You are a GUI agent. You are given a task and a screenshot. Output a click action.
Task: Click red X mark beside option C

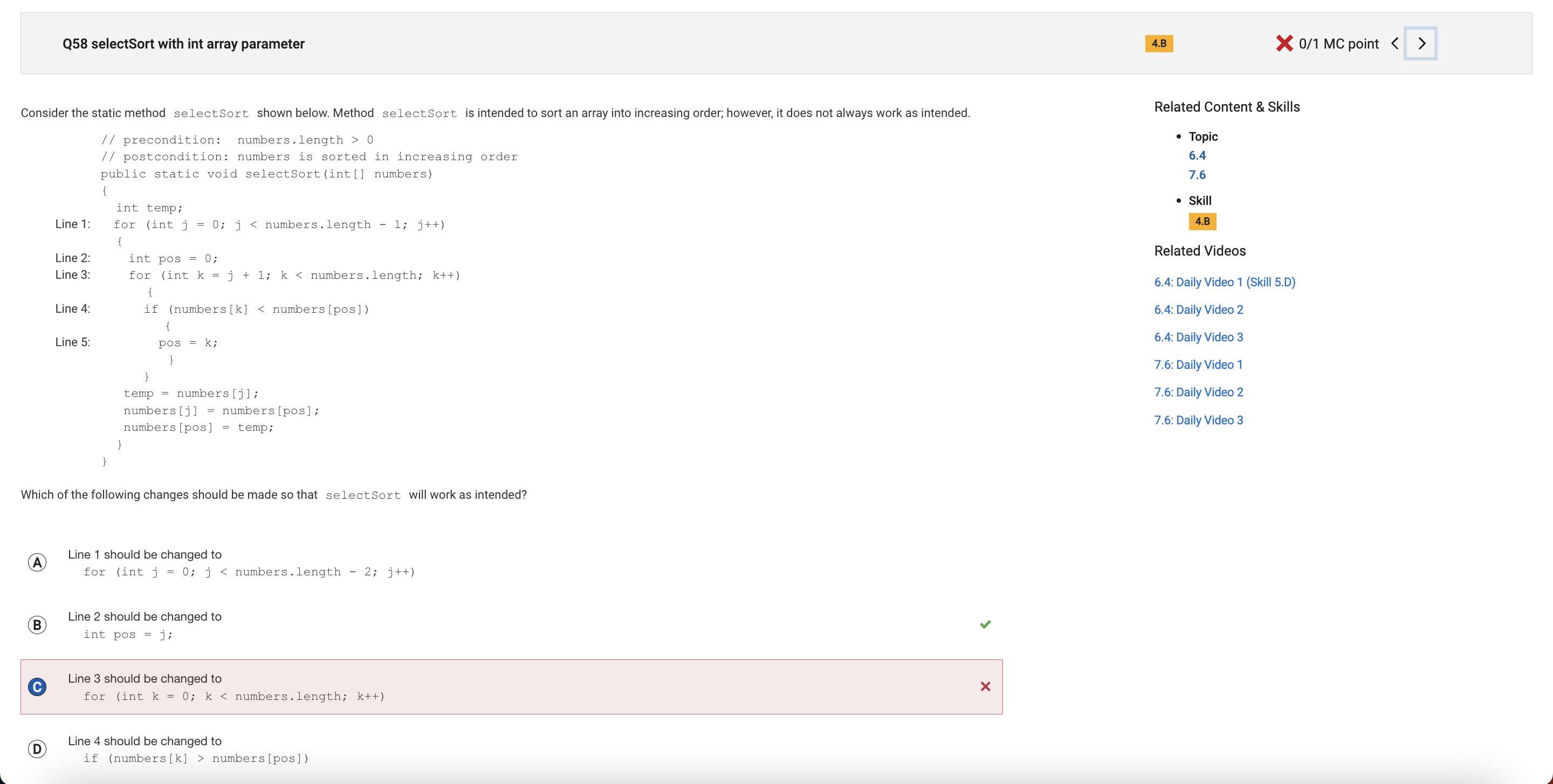[x=985, y=686]
